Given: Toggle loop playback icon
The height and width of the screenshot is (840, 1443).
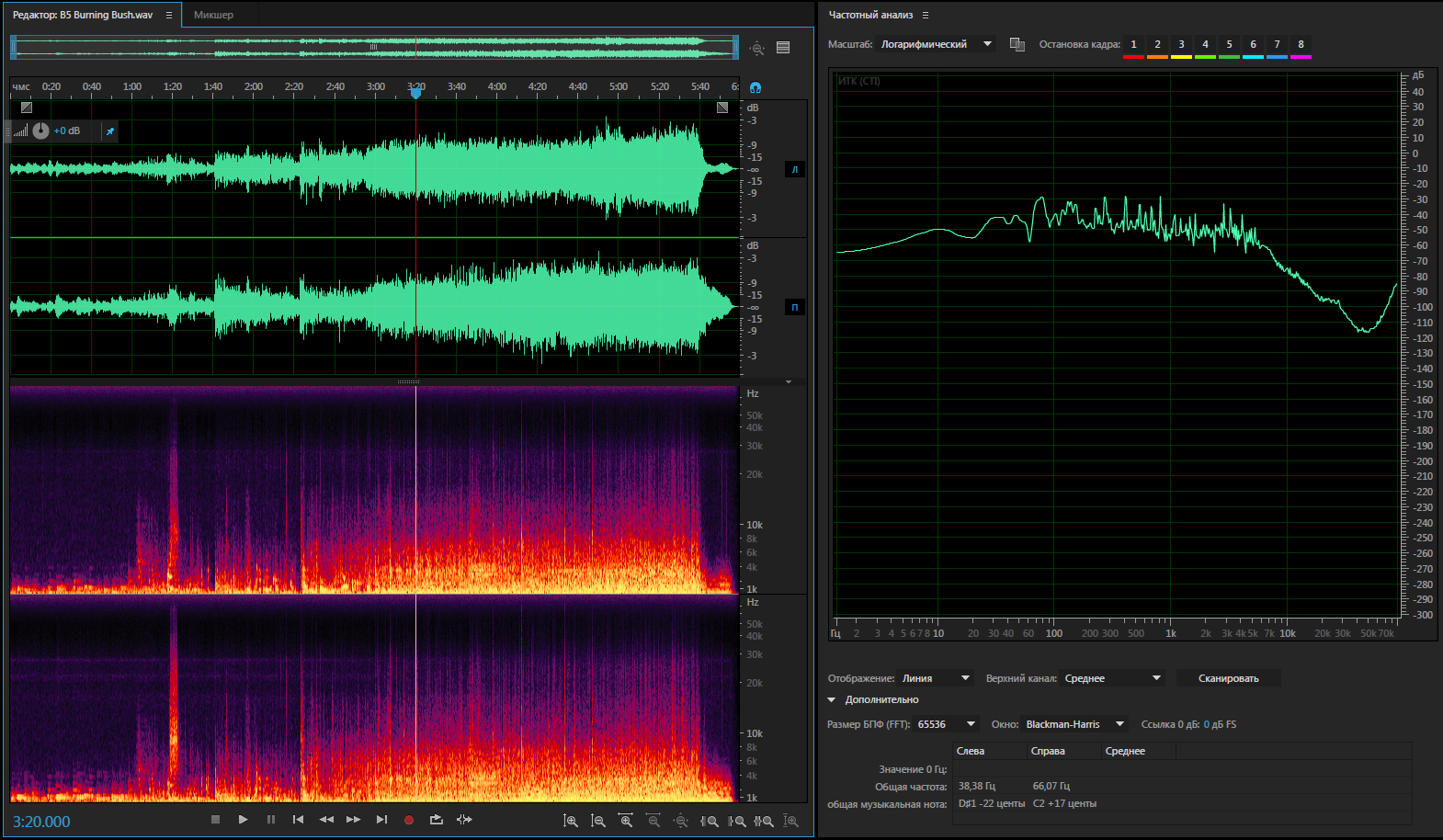Looking at the screenshot, I should [x=437, y=820].
